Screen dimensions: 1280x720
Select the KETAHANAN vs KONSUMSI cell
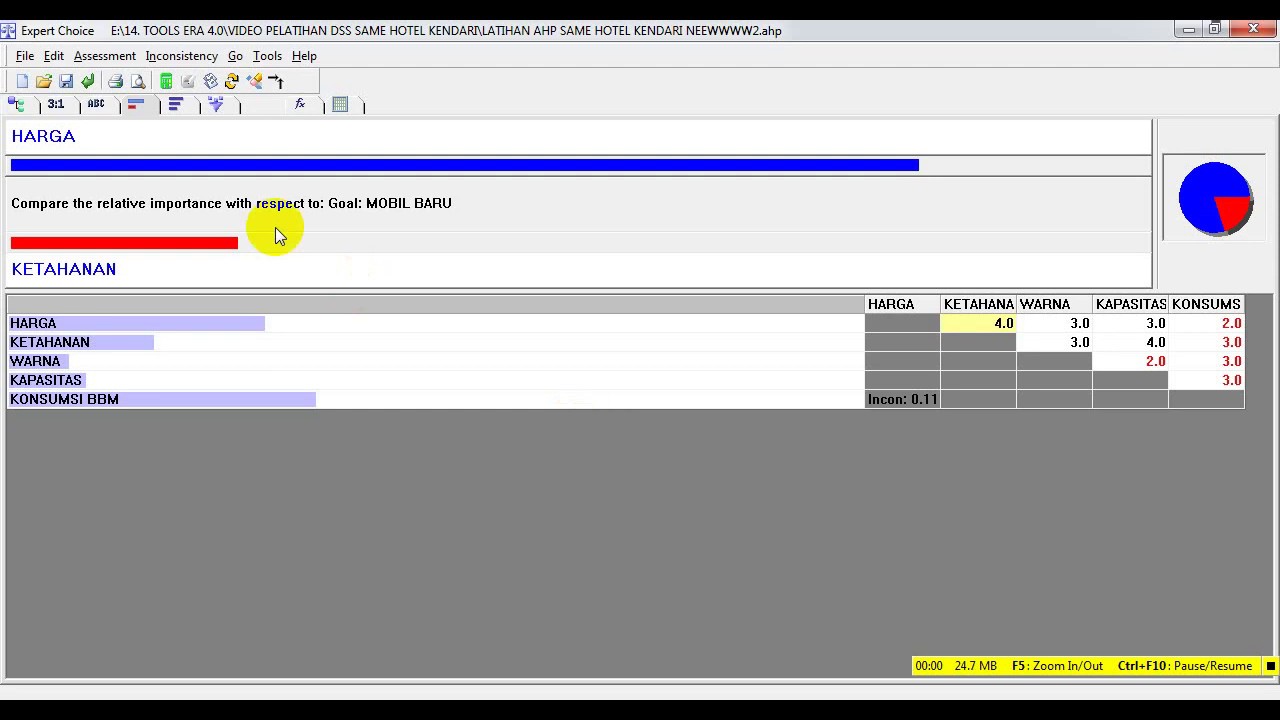(1206, 342)
